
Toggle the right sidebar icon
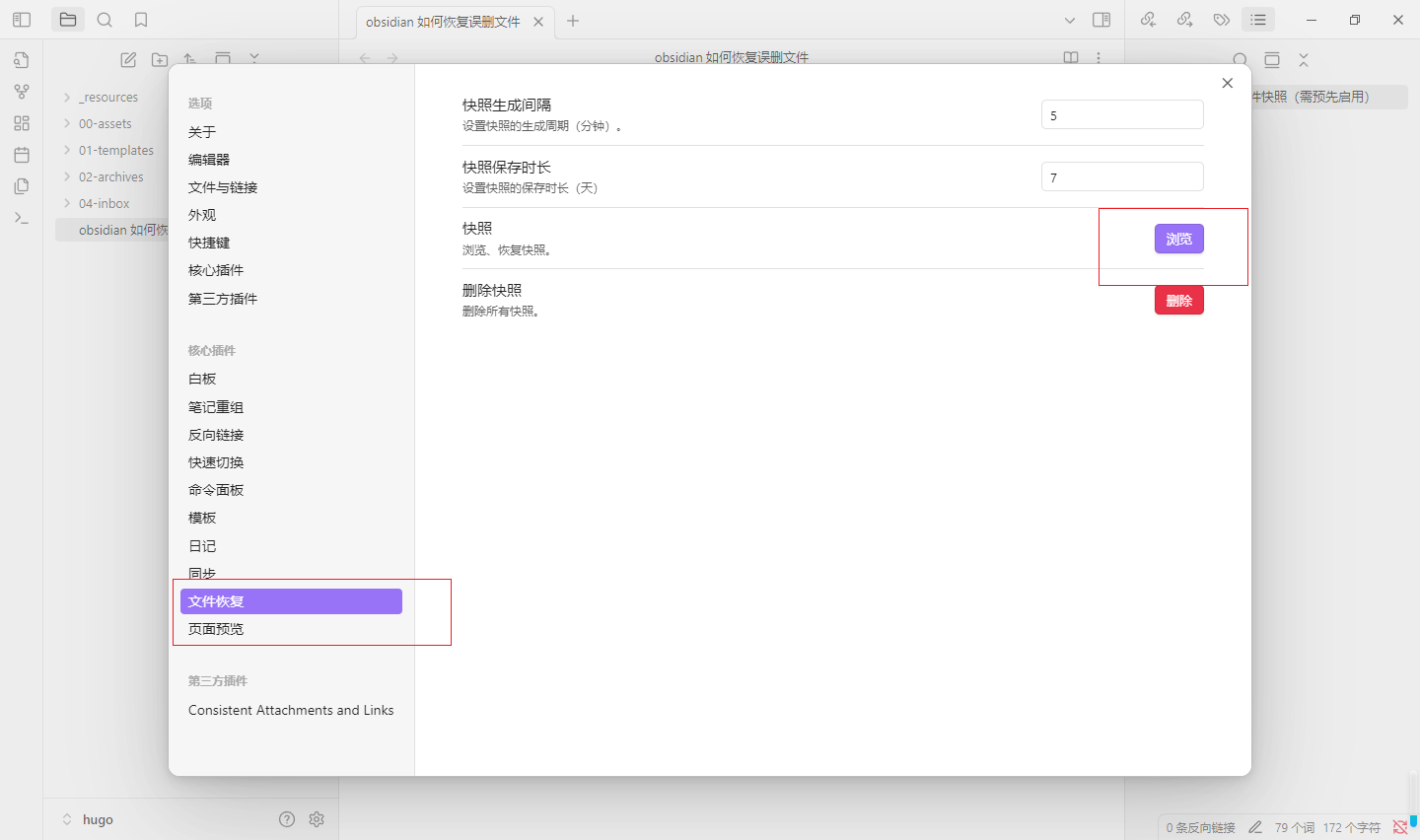click(1101, 20)
